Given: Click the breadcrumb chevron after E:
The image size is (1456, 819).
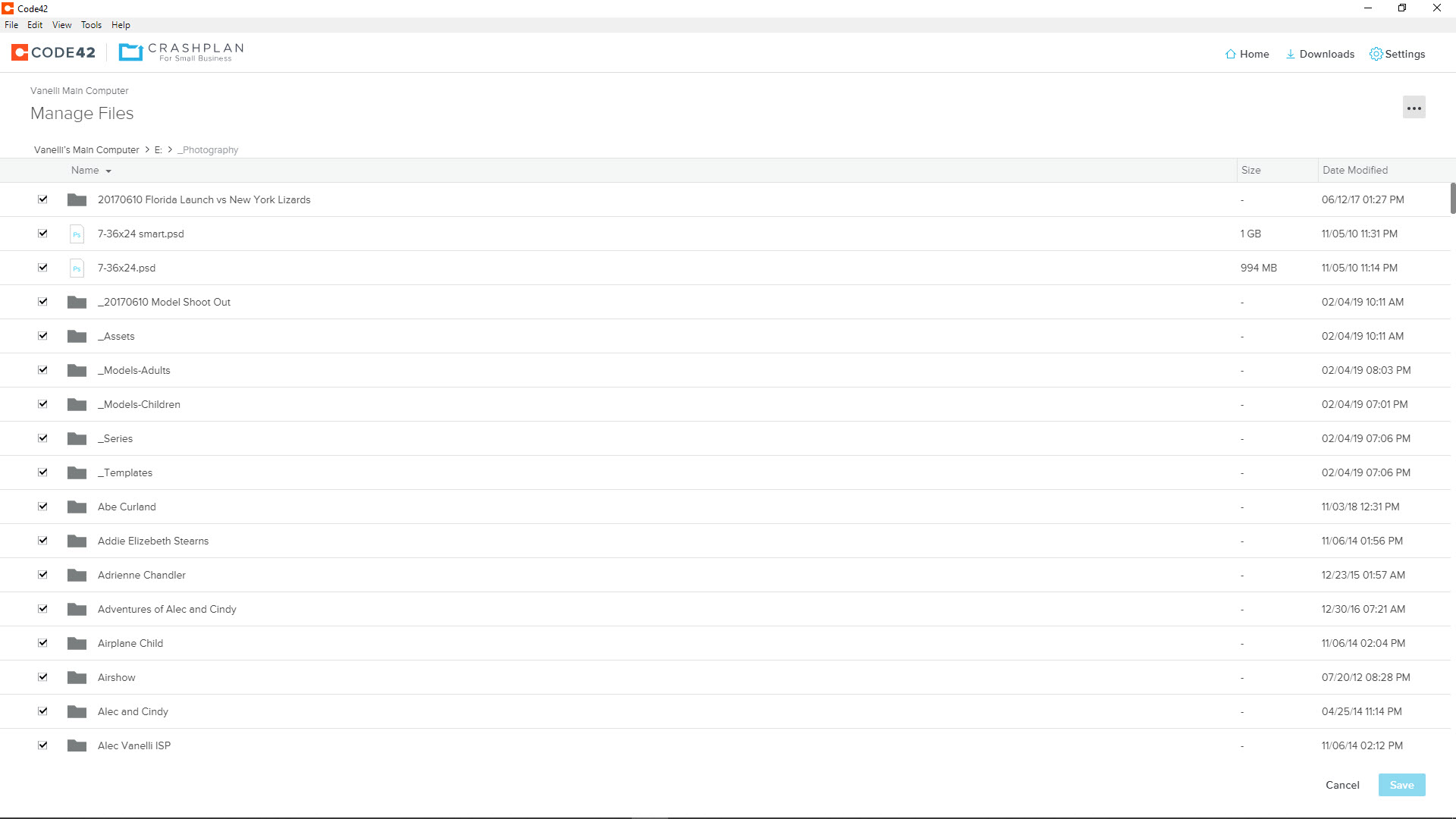Looking at the screenshot, I should point(170,149).
